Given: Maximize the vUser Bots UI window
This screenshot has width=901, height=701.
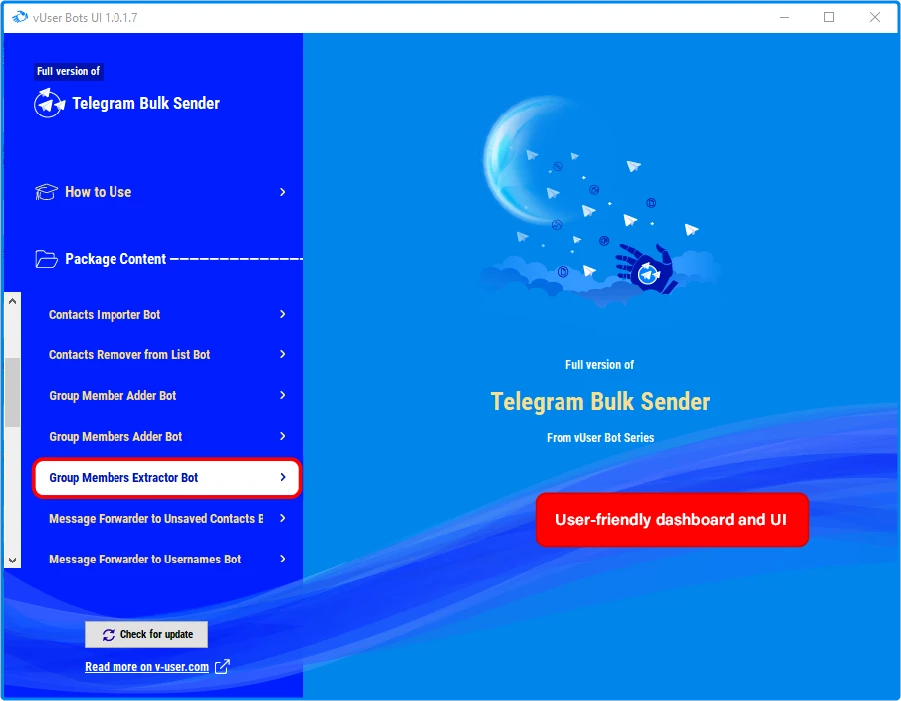Looking at the screenshot, I should tap(829, 17).
